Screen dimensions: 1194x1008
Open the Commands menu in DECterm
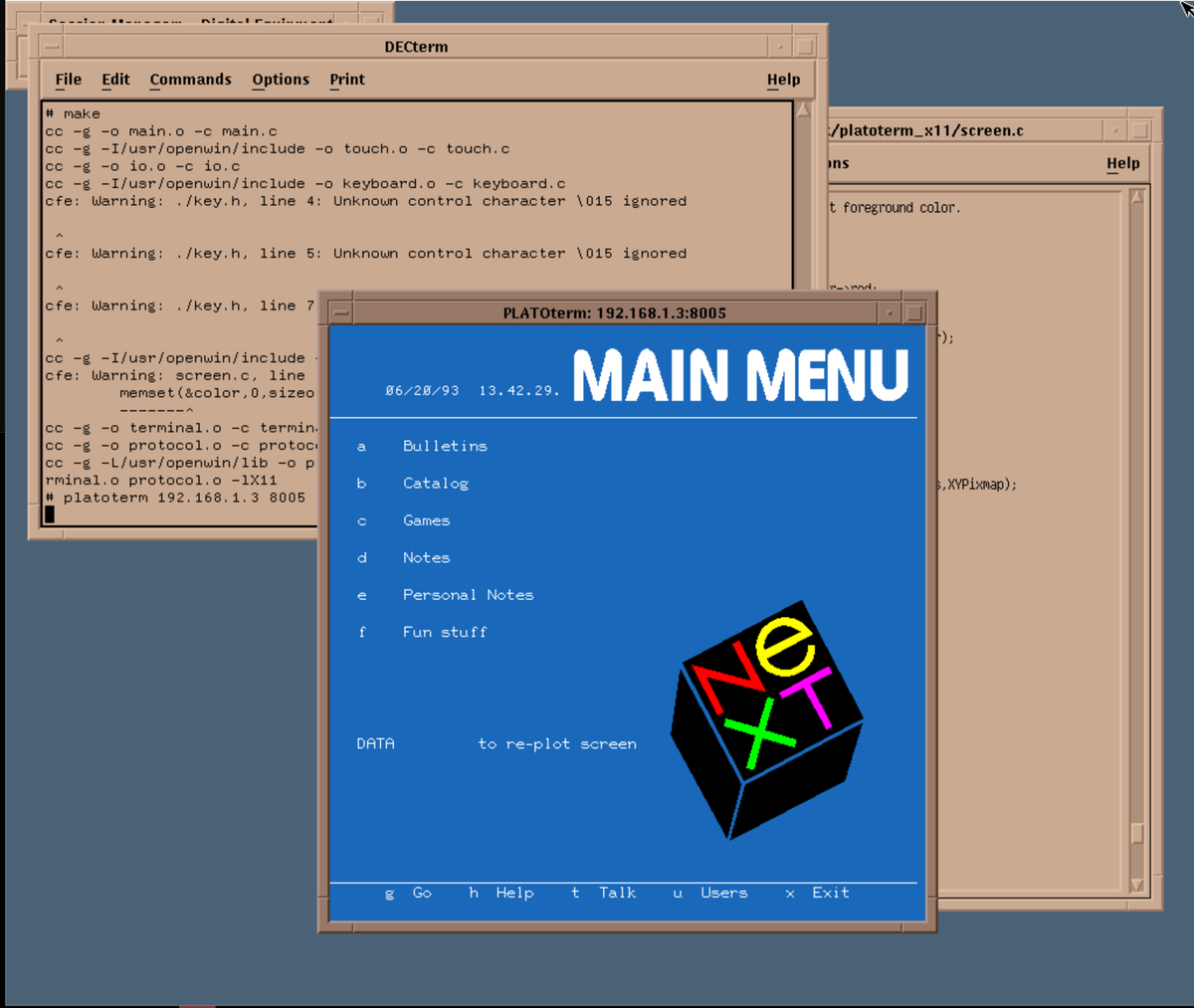(x=190, y=80)
